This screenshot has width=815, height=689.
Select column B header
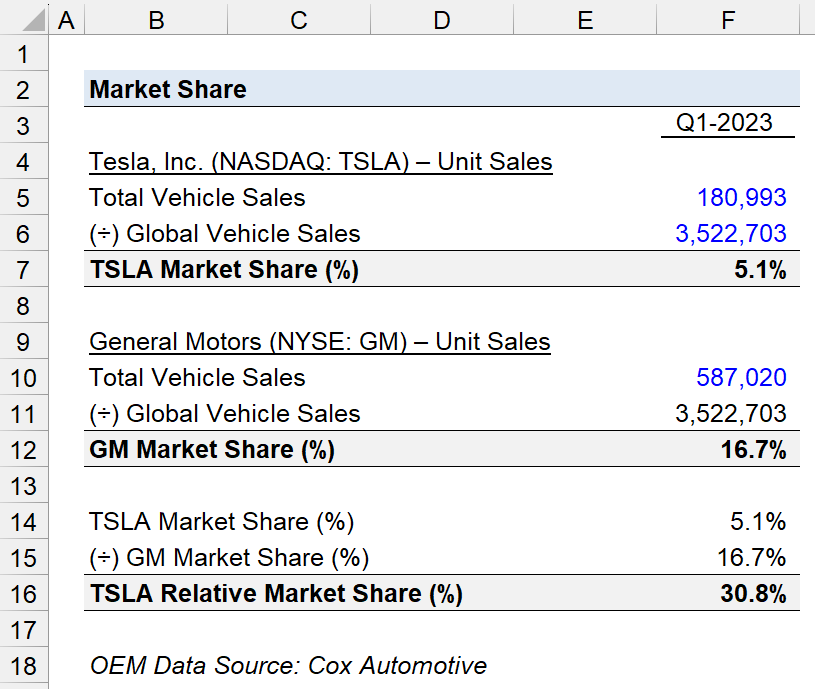(156, 20)
